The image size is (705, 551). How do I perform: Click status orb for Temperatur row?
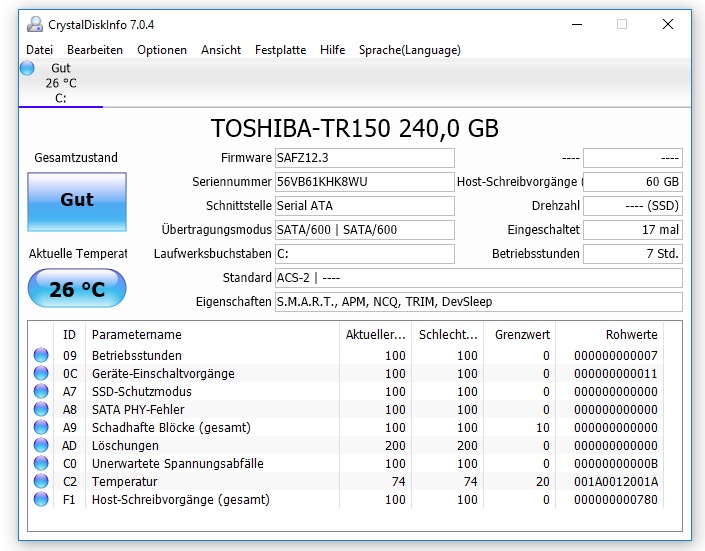(41, 481)
